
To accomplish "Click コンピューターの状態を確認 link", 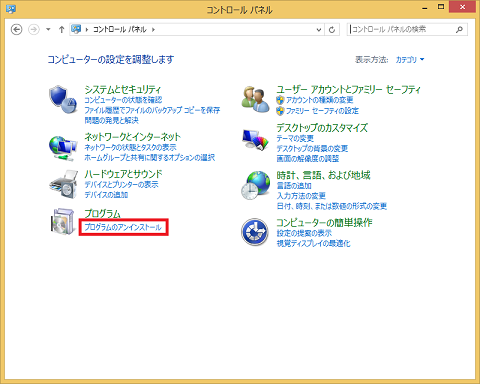I will click(123, 100).
